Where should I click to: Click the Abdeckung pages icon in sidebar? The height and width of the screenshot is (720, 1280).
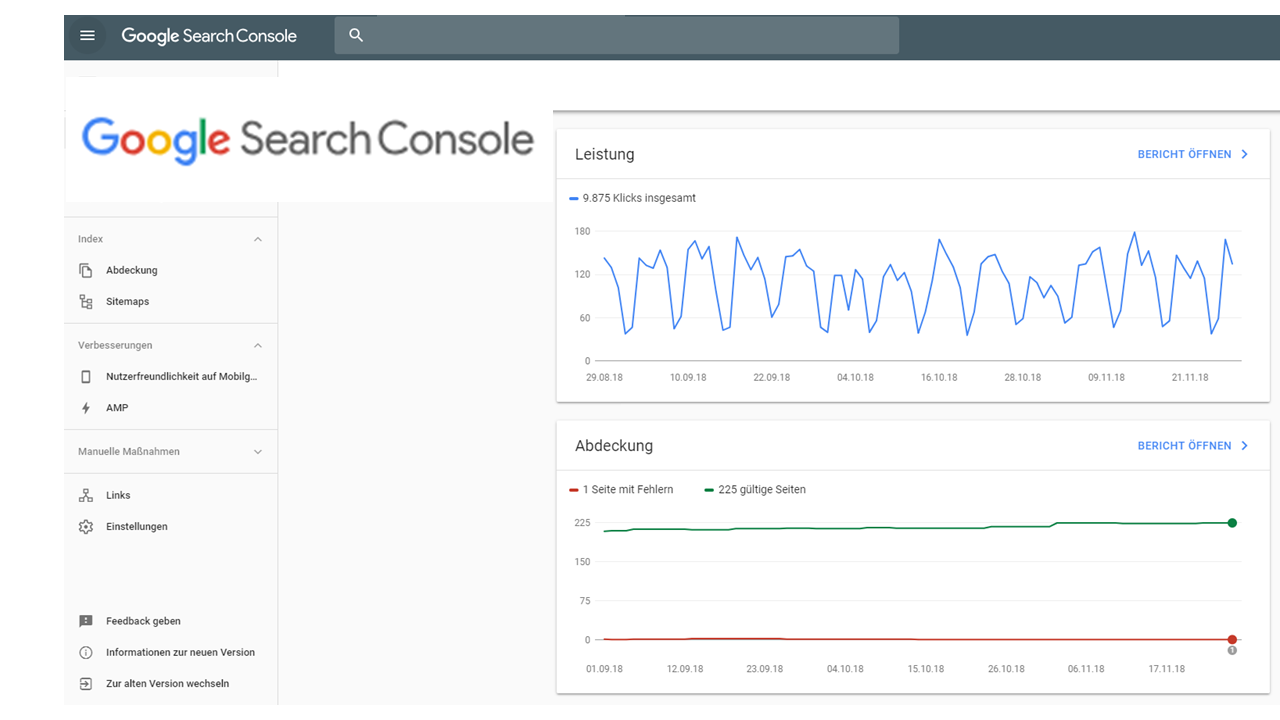86,270
